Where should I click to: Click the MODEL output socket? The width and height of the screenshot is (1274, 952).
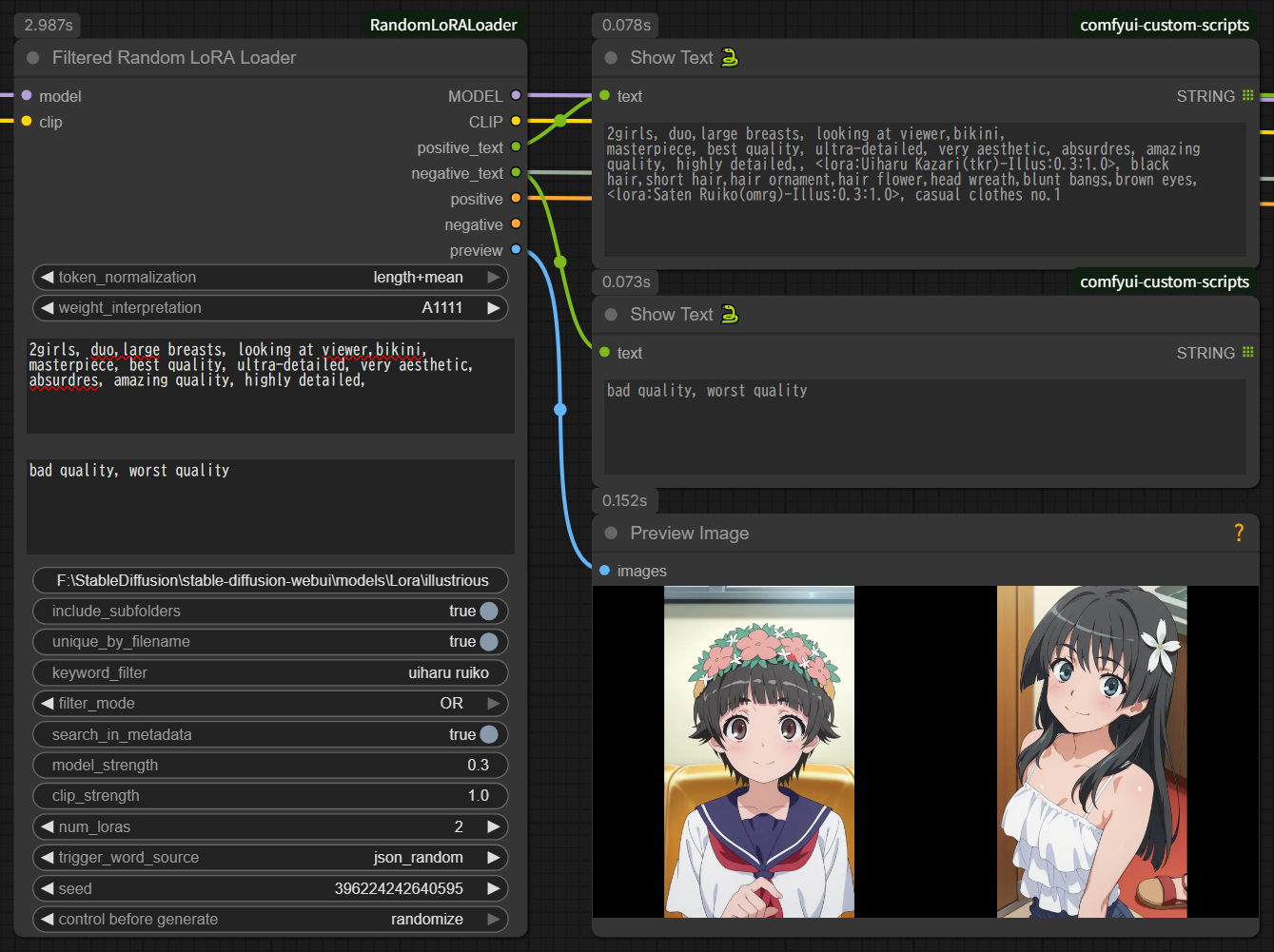[x=516, y=95]
